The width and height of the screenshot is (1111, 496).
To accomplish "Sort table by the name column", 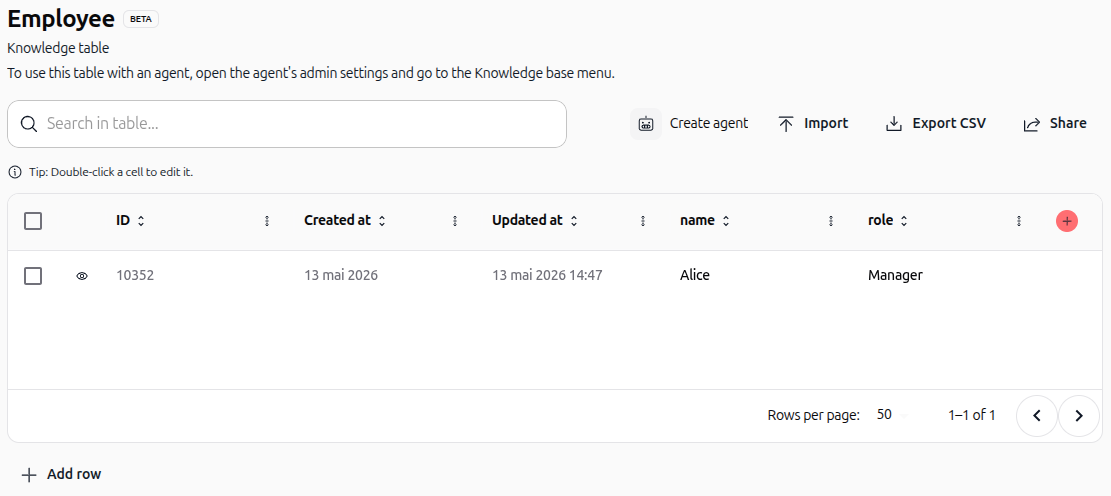I will click(705, 220).
